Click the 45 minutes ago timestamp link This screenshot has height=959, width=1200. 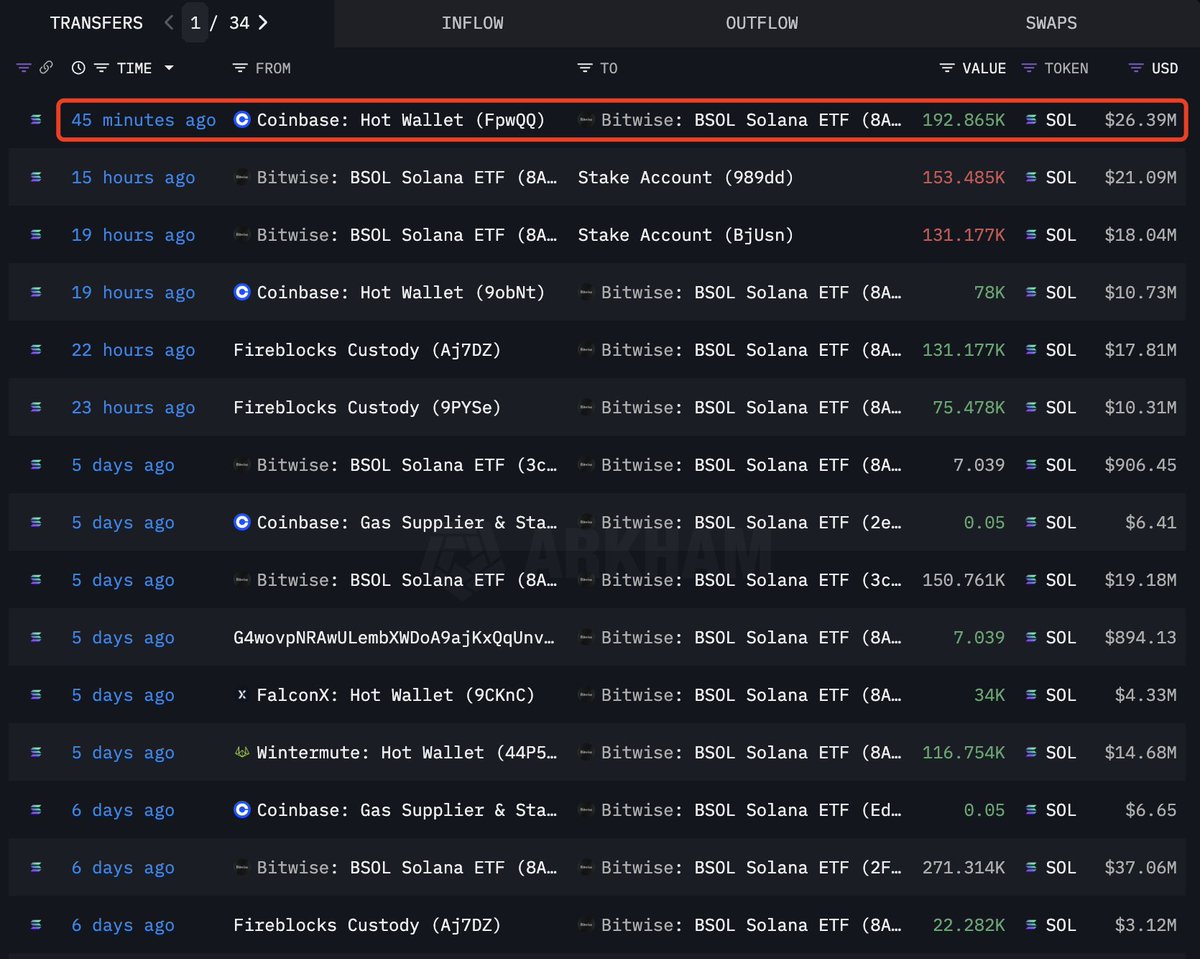click(142, 120)
